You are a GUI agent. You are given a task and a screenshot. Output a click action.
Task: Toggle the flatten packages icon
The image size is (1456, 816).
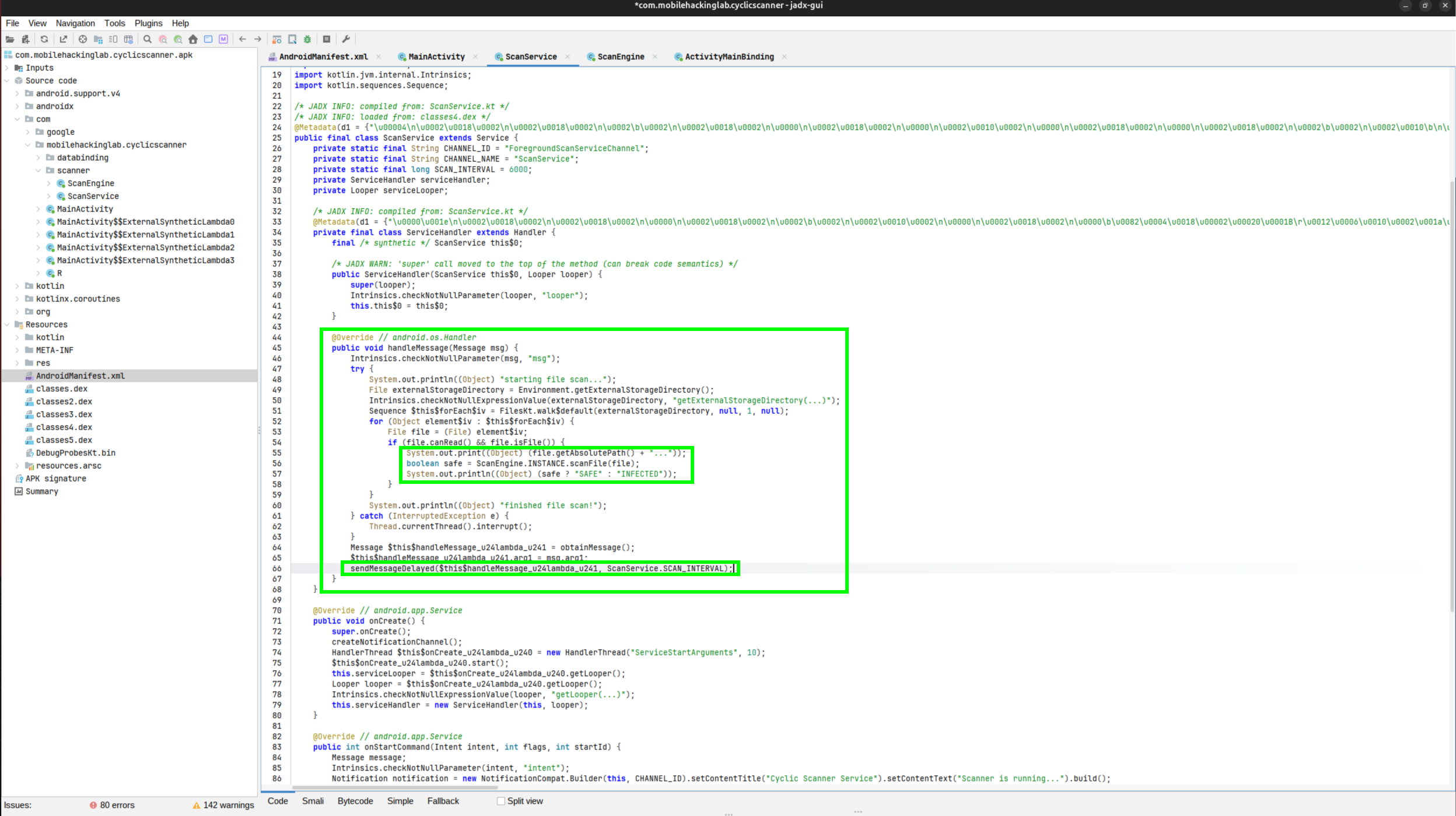98,39
